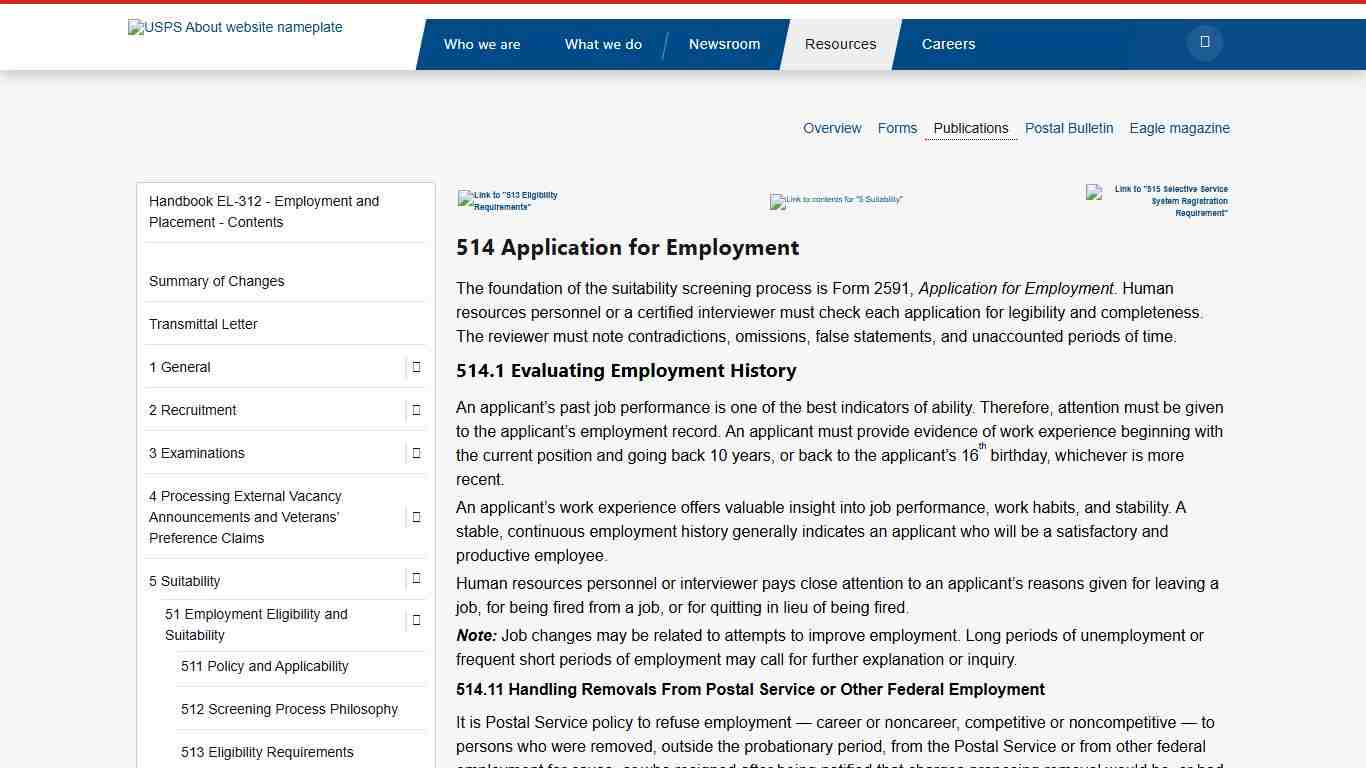Open the "Overview" link
This screenshot has height=768, width=1366.
click(x=832, y=128)
